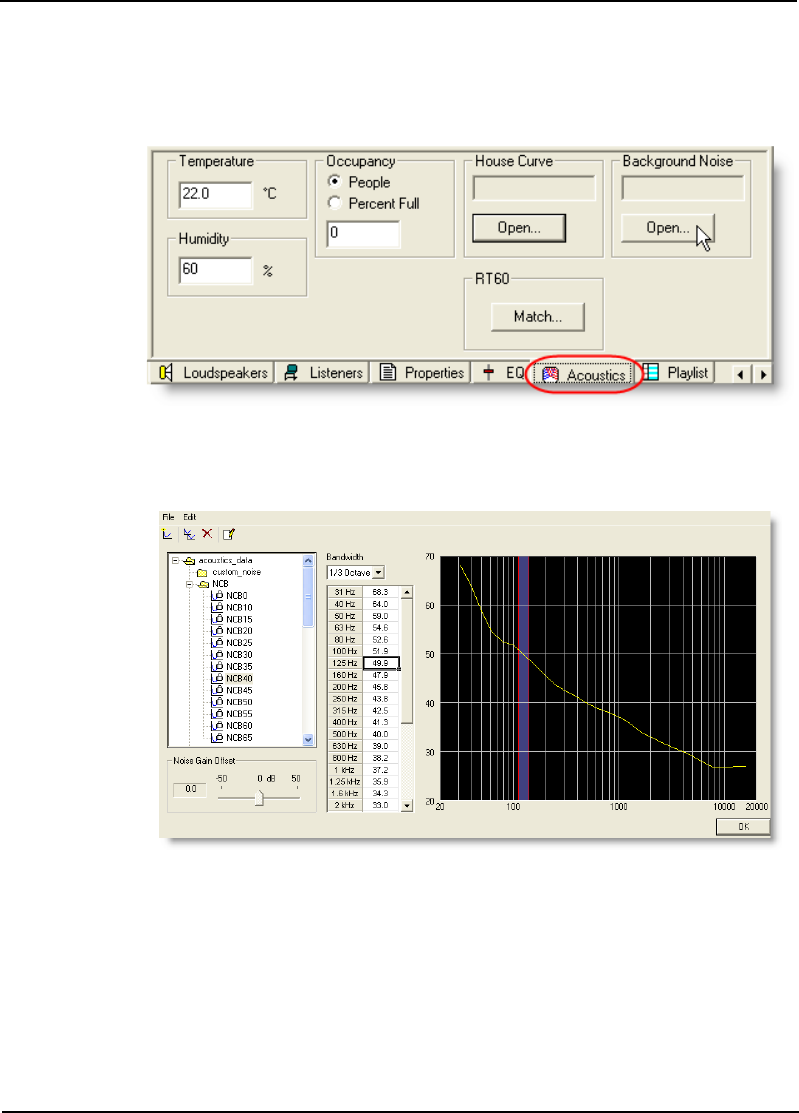799x1113 pixels.
Task: Click the tab strip right scroll arrow
Action: pos(763,374)
